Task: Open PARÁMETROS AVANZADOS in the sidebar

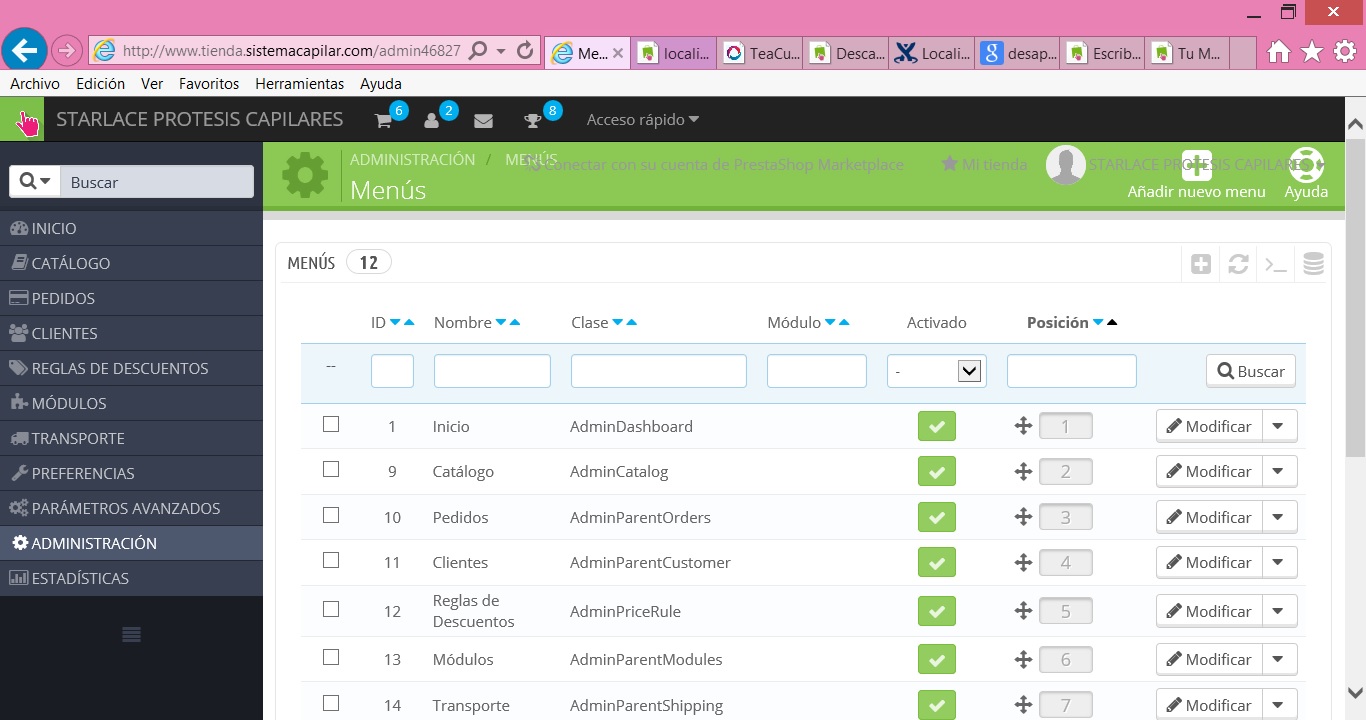Action: tap(131, 508)
